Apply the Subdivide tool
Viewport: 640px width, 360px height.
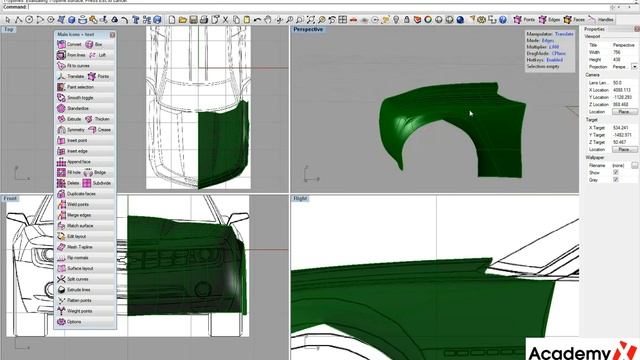[98, 183]
